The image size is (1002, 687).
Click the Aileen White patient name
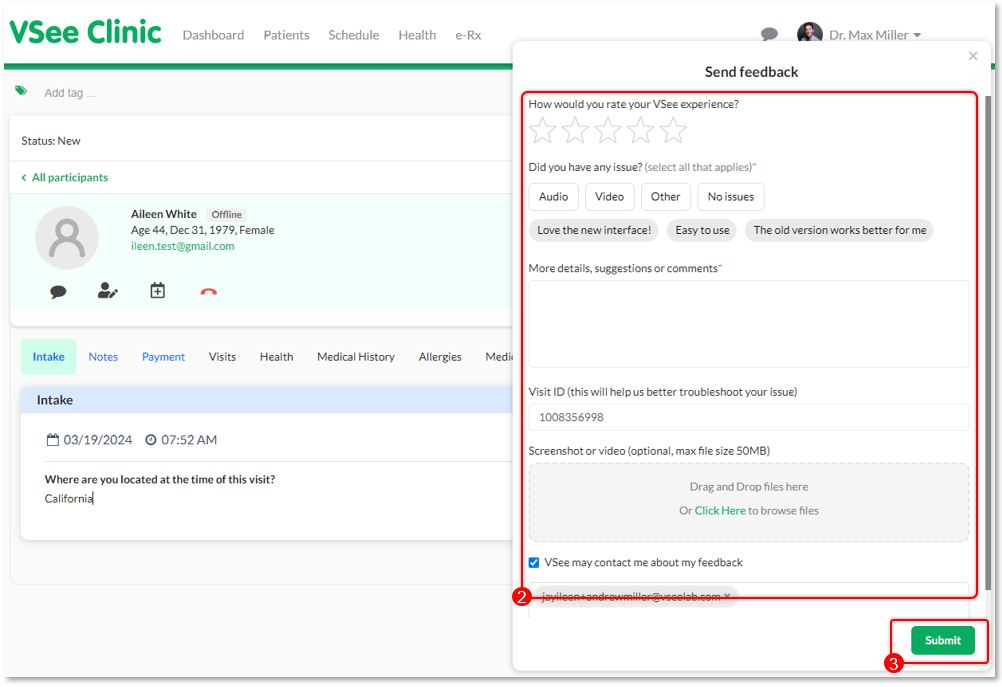(x=164, y=214)
